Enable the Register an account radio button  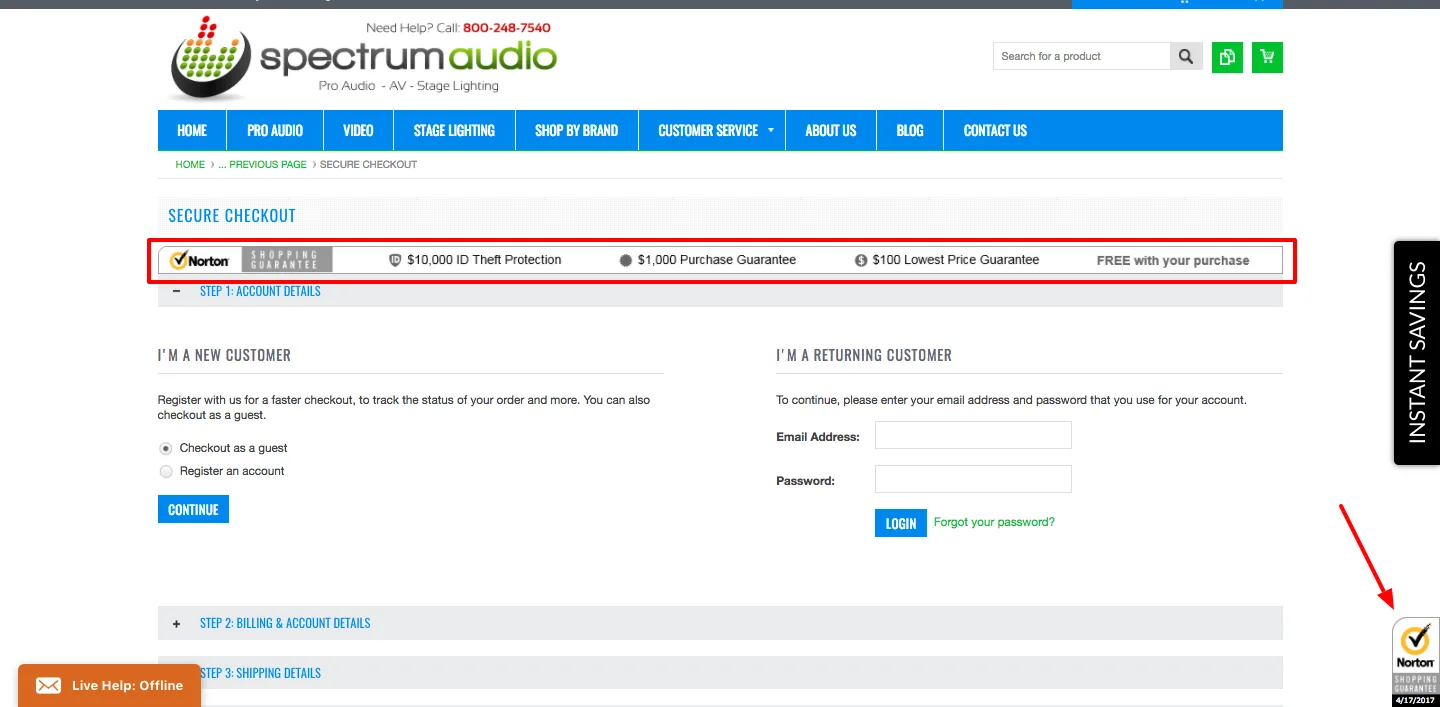165,471
